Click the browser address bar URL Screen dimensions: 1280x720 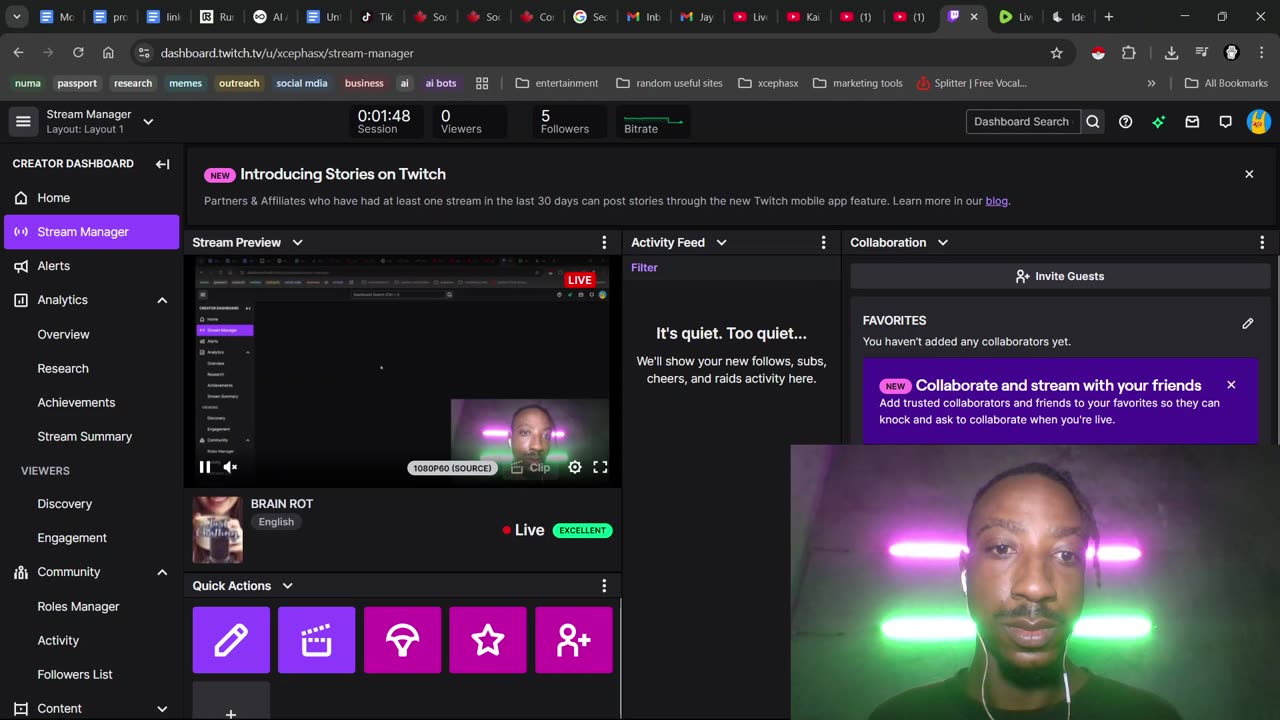point(287,53)
